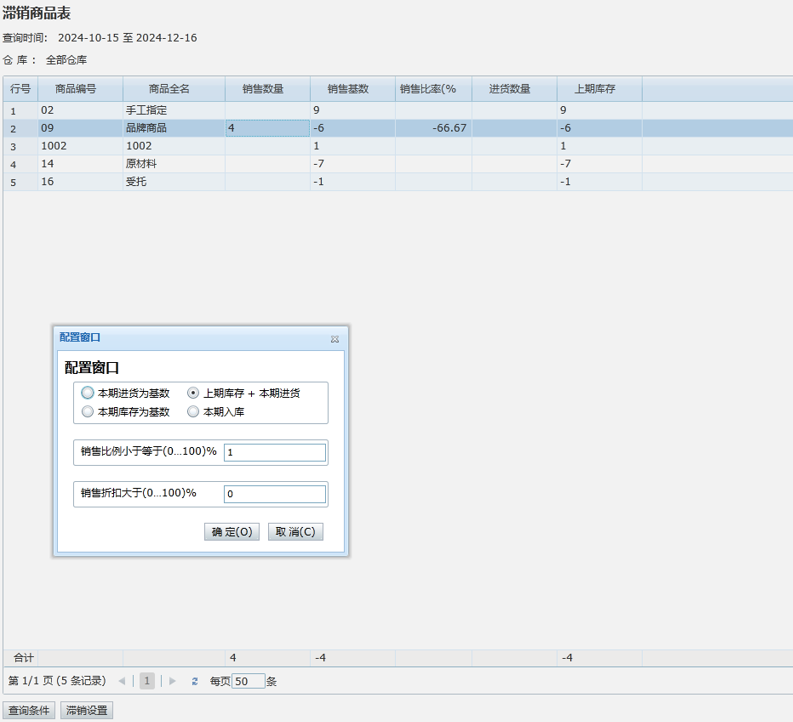This screenshot has width=793, height=722.
Task: Focus the 销售折扣大于 input field
Action: (x=275, y=494)
